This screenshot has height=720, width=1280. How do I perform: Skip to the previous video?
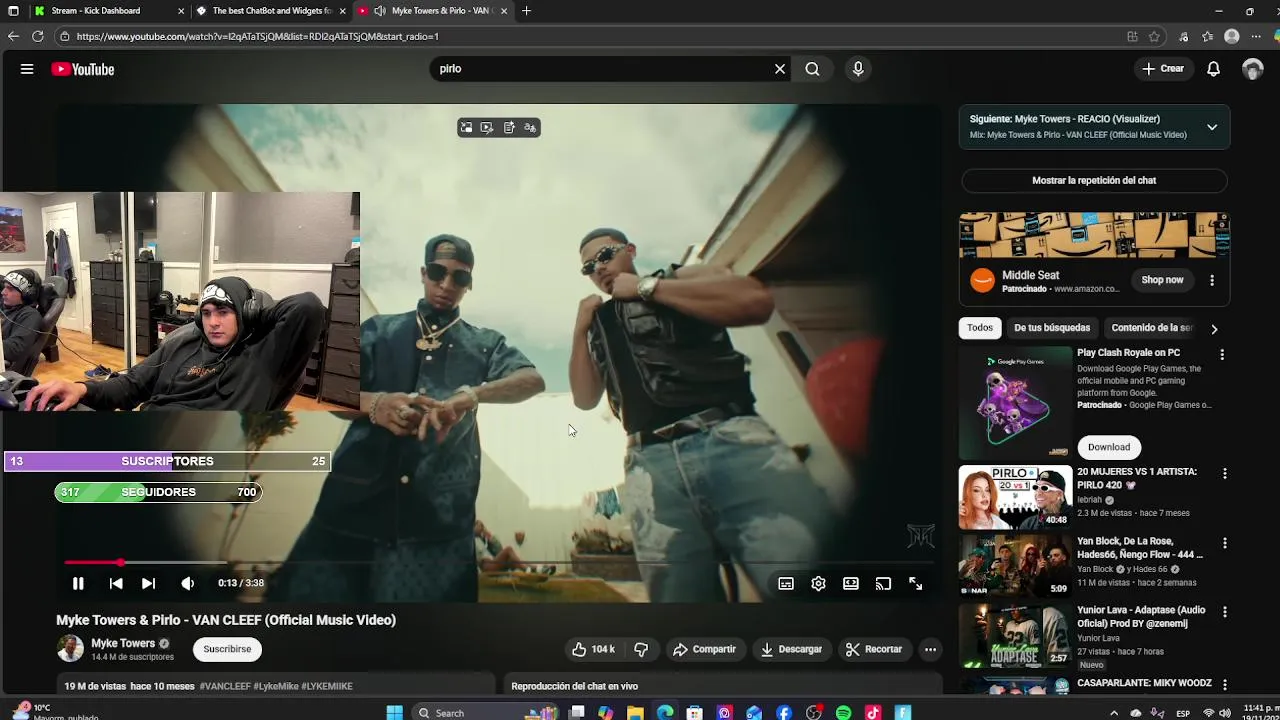point(116,583)
